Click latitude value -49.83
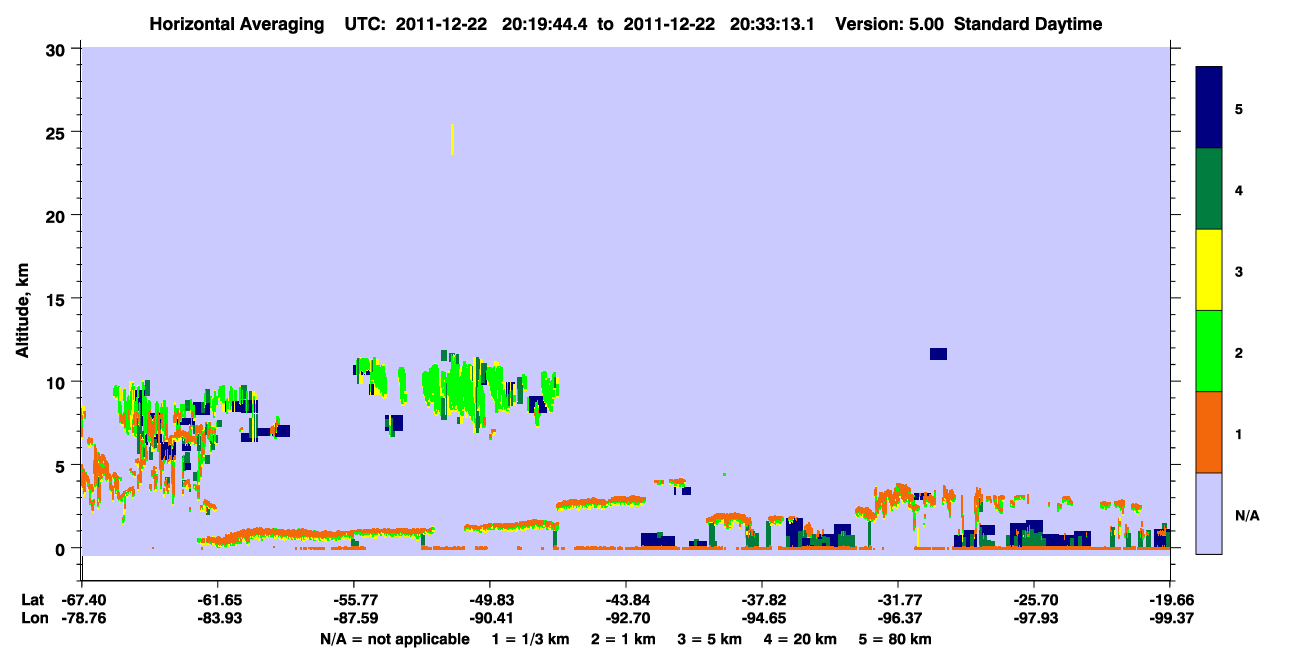Screen dimensions: 1300x667 pos(490,600)
